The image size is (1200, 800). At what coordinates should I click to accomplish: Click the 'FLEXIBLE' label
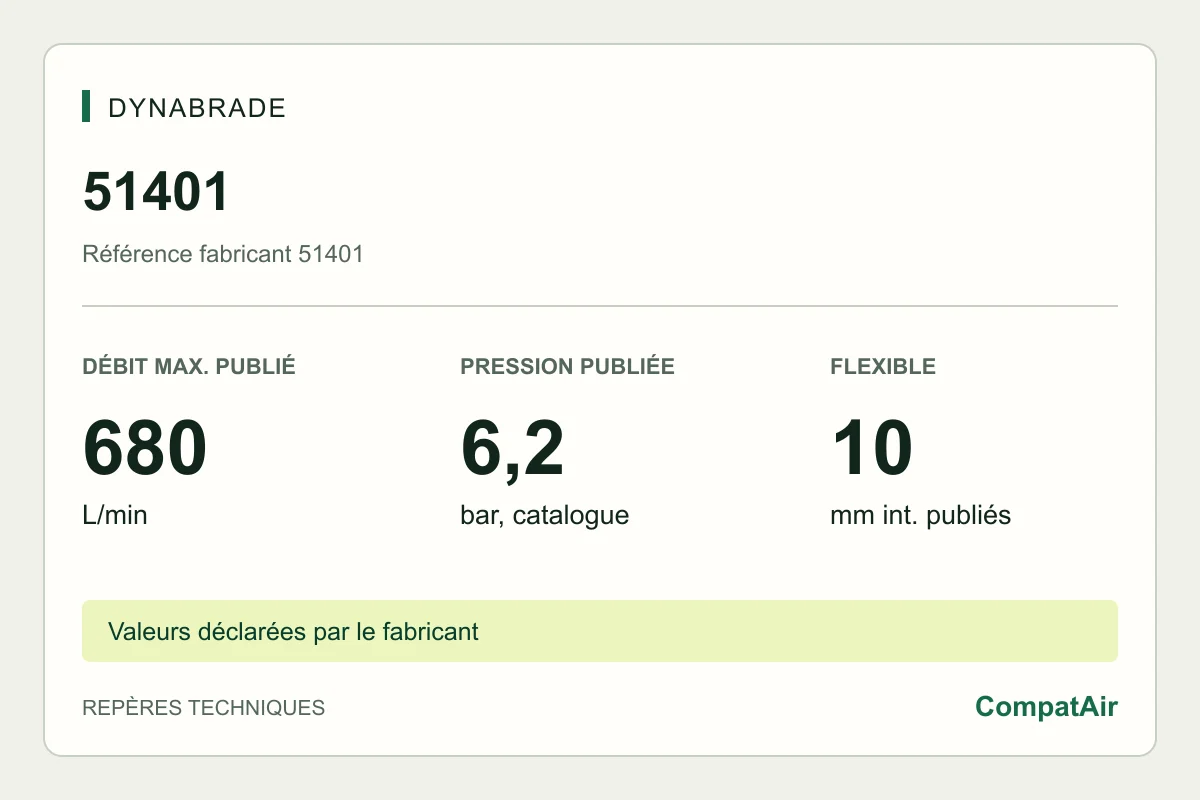[883, 366]
